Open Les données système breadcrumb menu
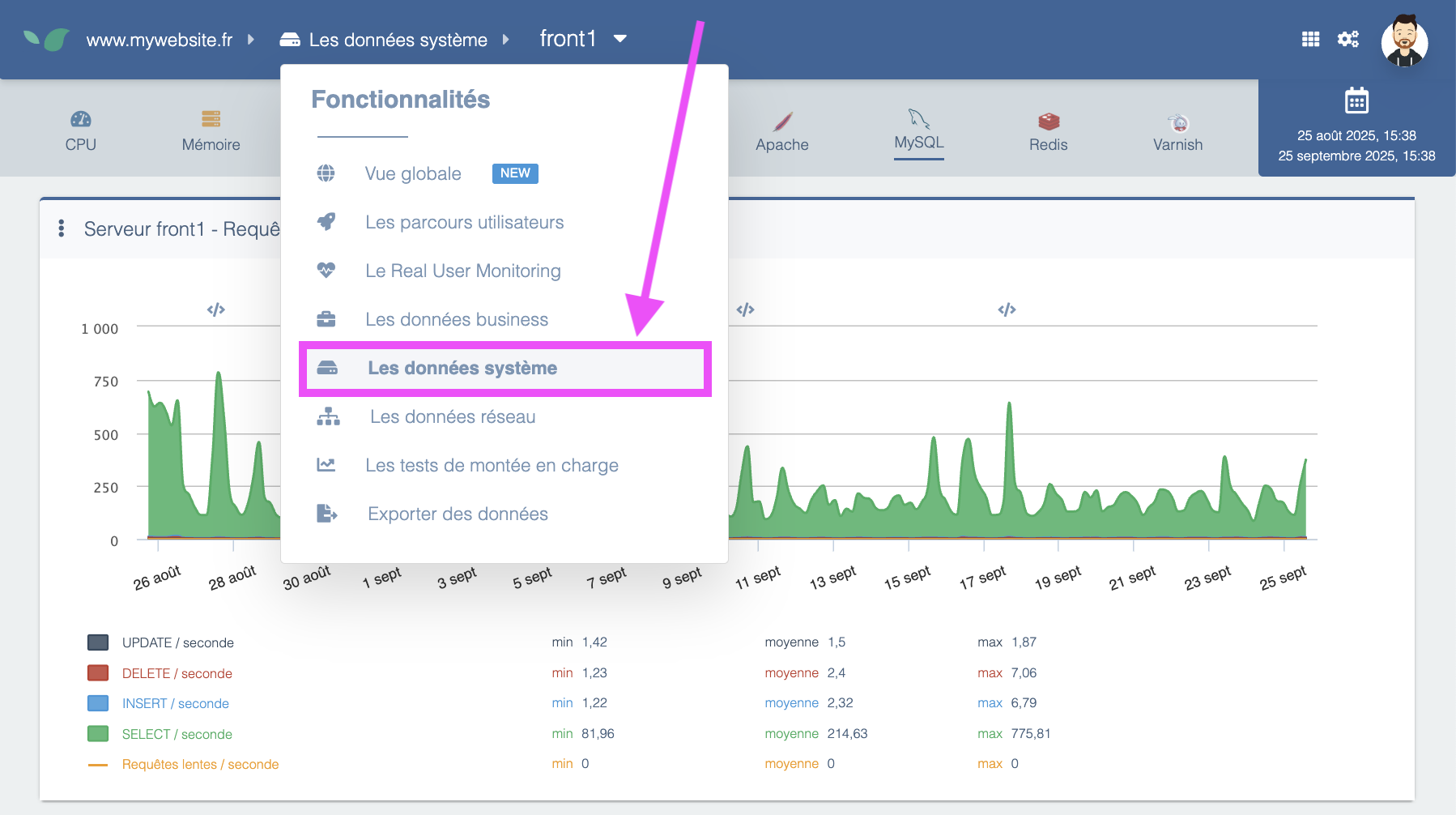 [397, 40]
